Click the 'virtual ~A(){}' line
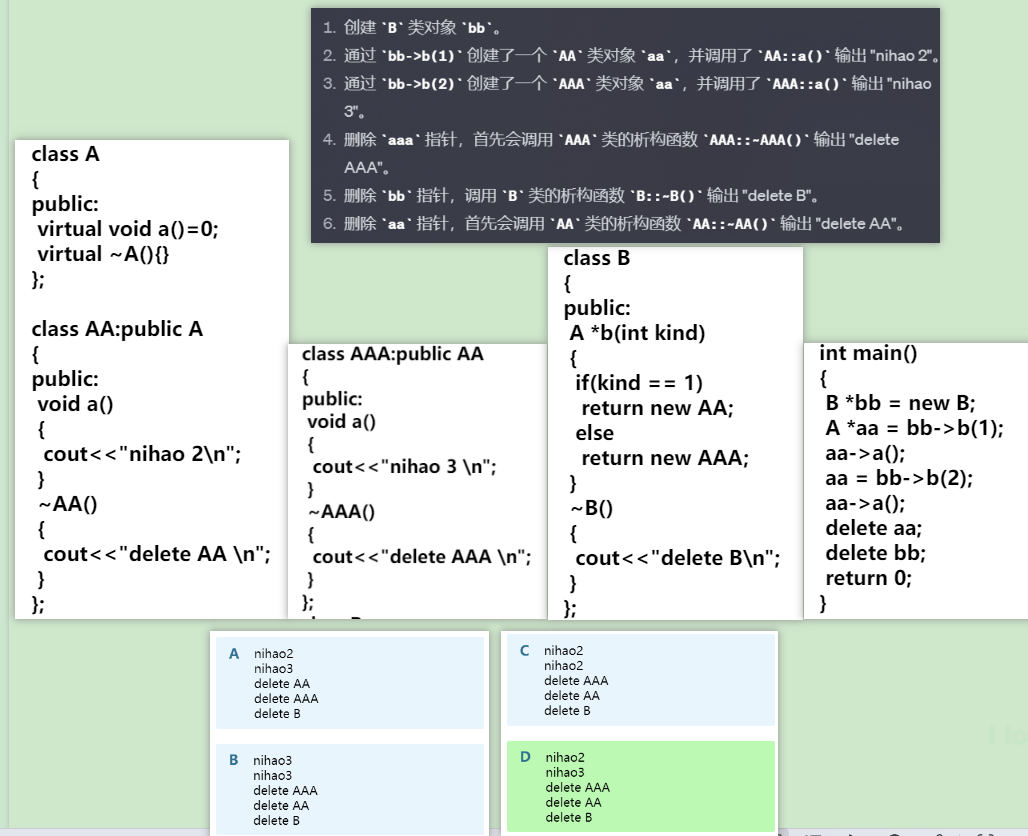Screen dimensions: 1028x836 [103, 254]
